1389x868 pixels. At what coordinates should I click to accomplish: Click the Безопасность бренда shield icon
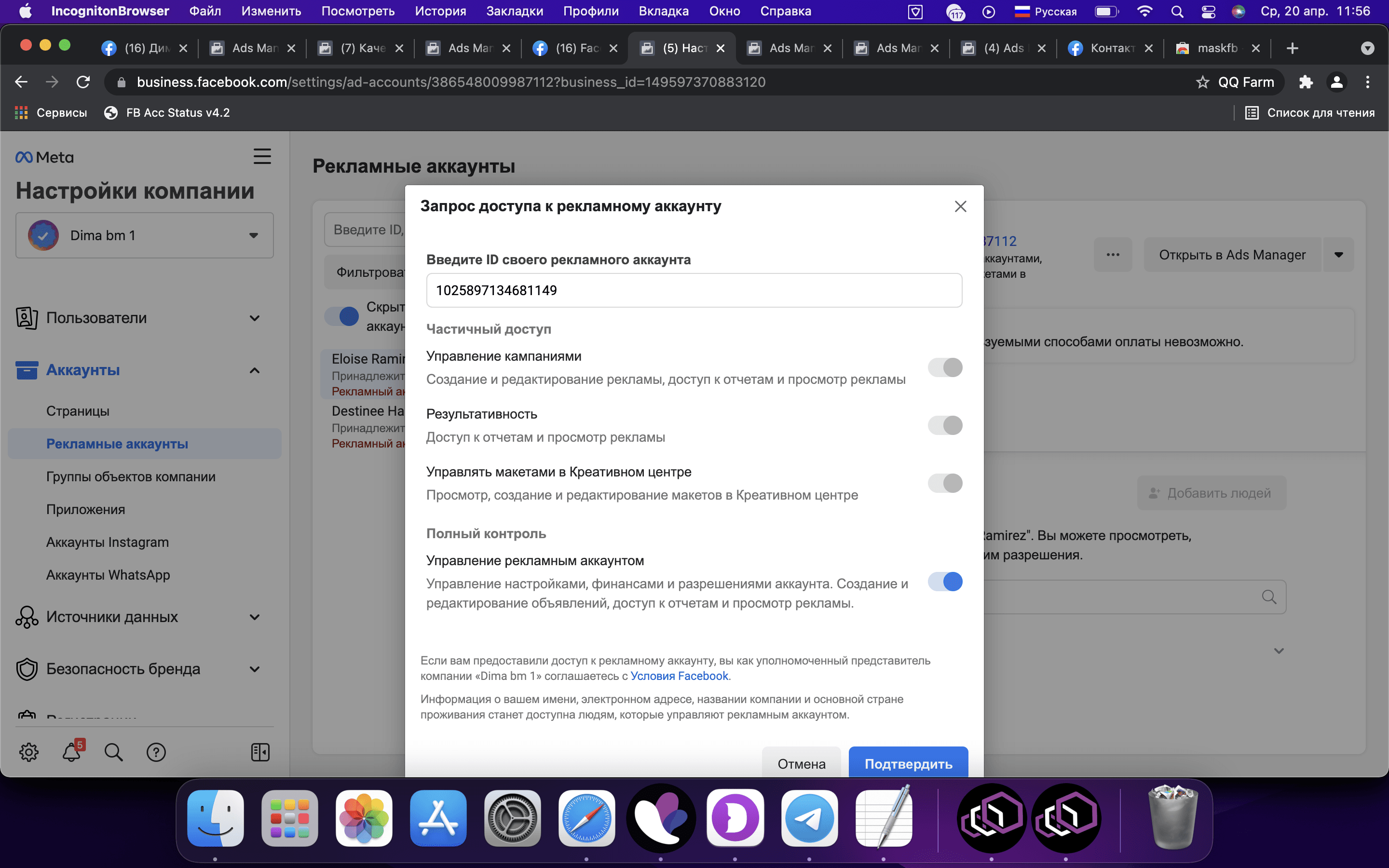tap(27, 669)
